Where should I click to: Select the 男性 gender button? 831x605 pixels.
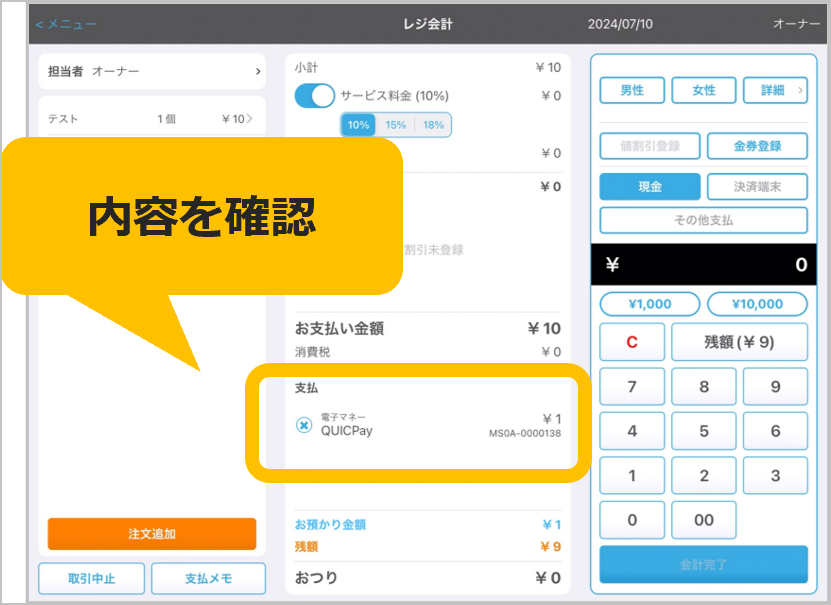(632, 90)
